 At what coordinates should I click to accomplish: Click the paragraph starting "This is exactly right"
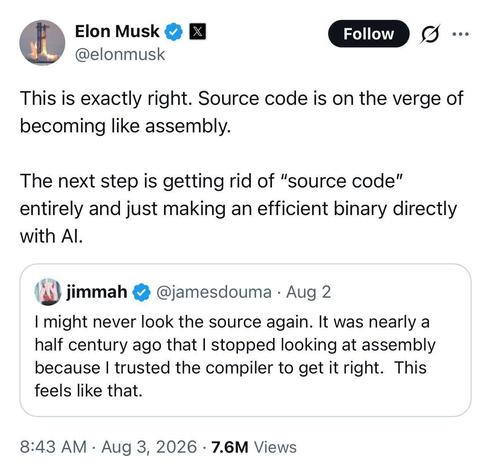[241, 113]
